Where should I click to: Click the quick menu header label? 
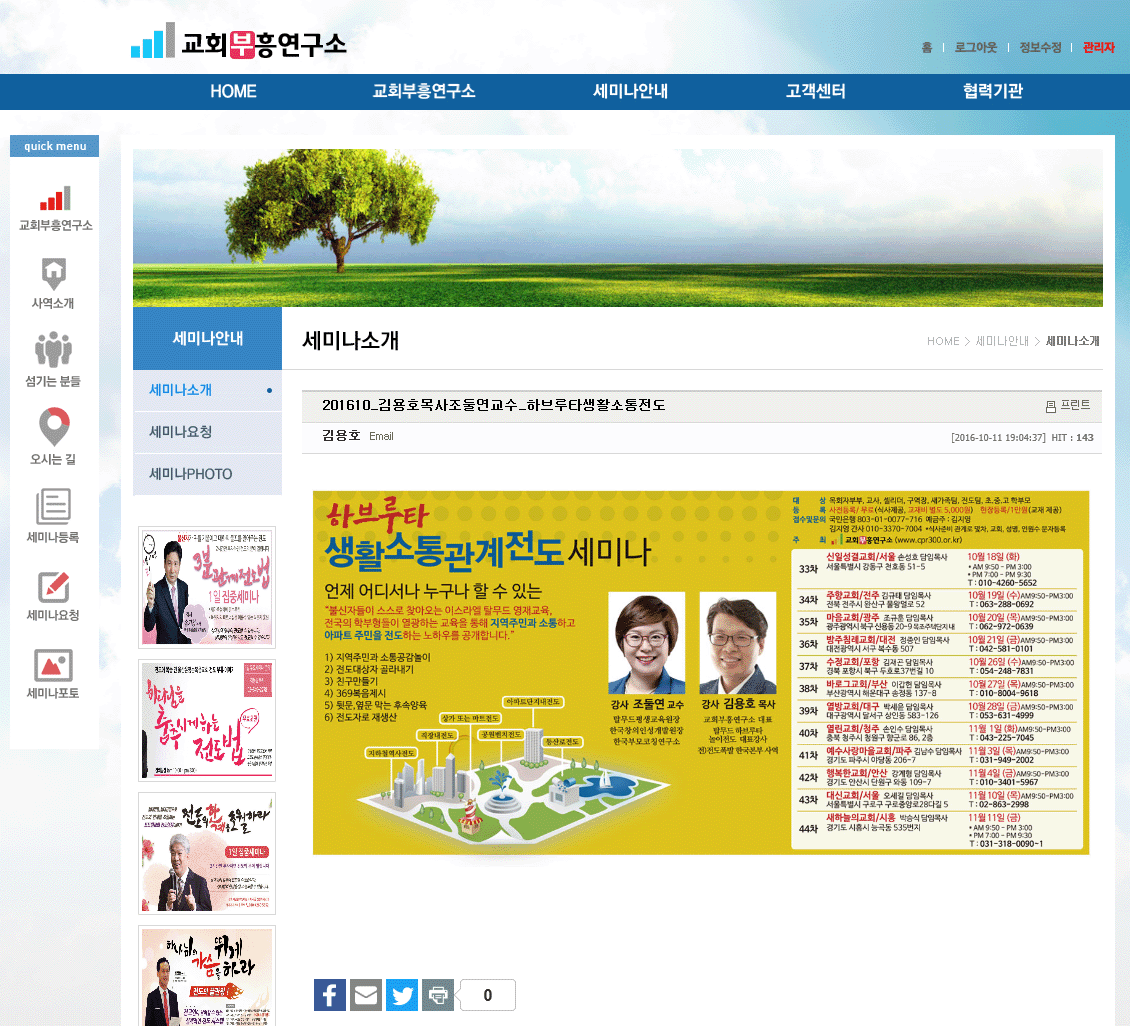tap(55, 146)
